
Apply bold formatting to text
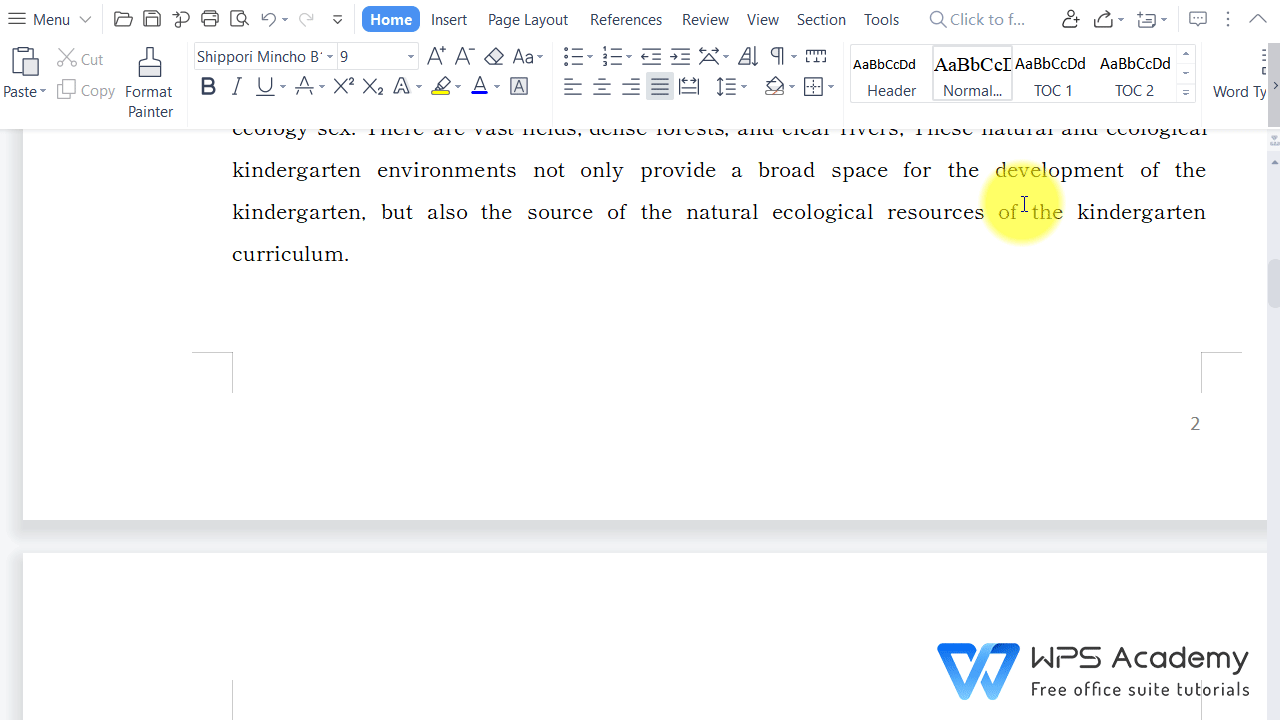click(x=208, y=87)
